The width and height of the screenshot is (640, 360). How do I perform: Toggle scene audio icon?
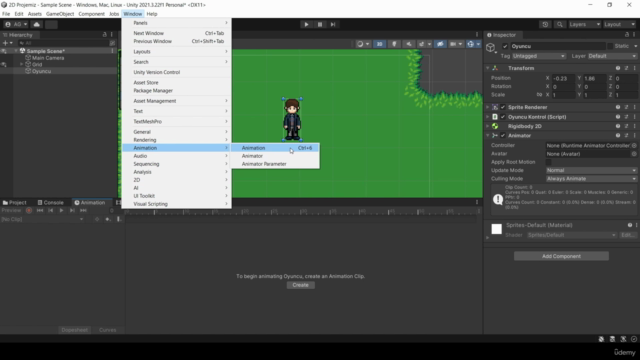[409, 44]
